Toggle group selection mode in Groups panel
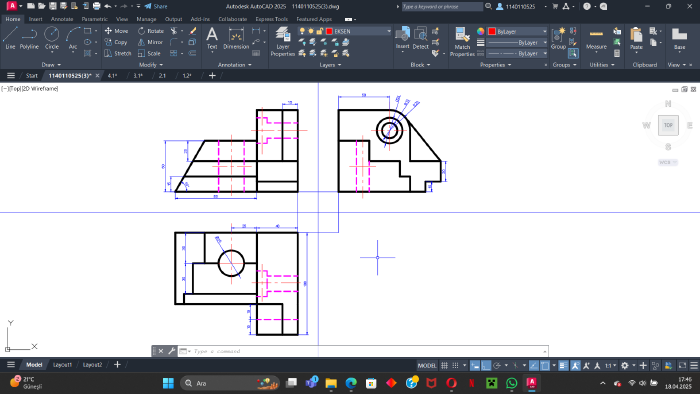 [573, 53]
